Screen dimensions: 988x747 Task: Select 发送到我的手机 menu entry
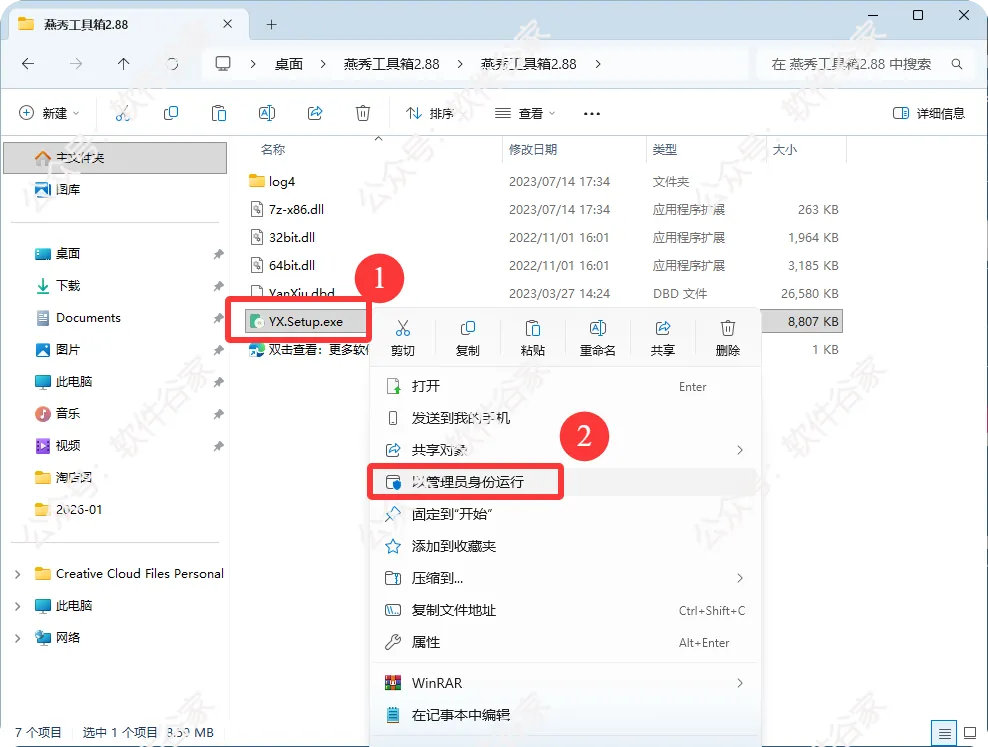pyautogui.click(x=565, y=418)
